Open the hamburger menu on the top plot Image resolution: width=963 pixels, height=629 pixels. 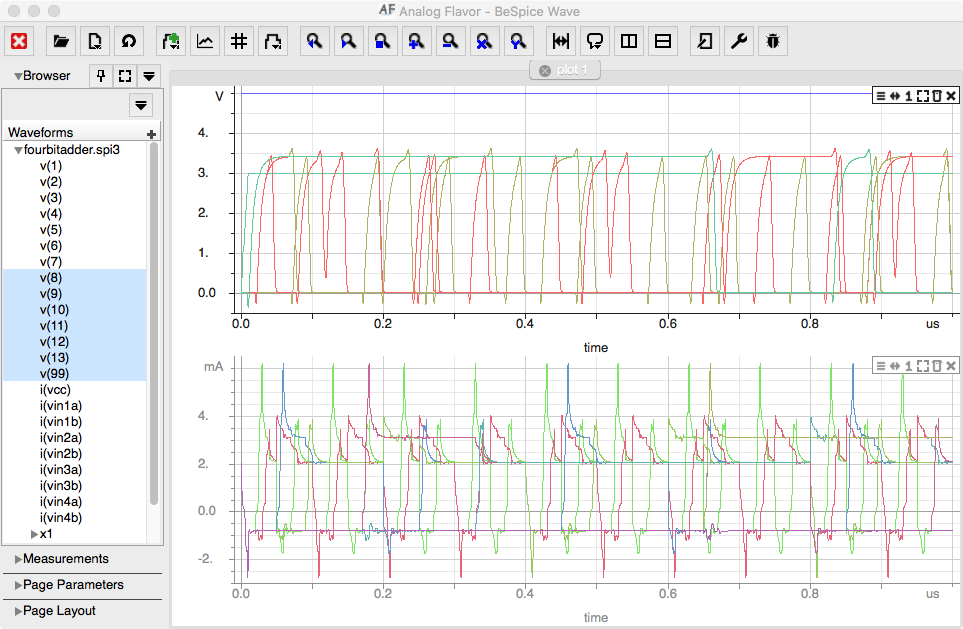[x=880, y=95]
